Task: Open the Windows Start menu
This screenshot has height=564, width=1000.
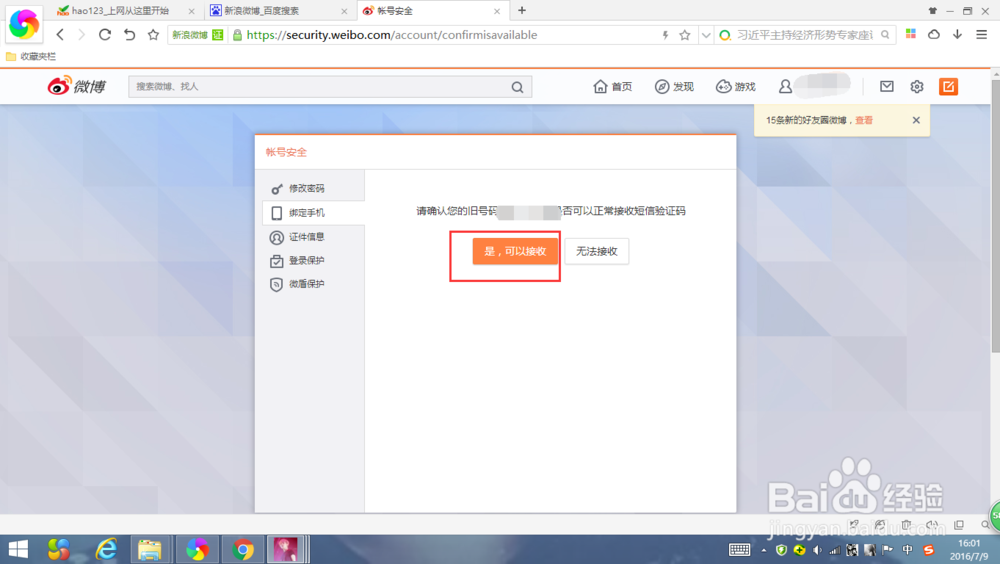Action: click(18, 549)
